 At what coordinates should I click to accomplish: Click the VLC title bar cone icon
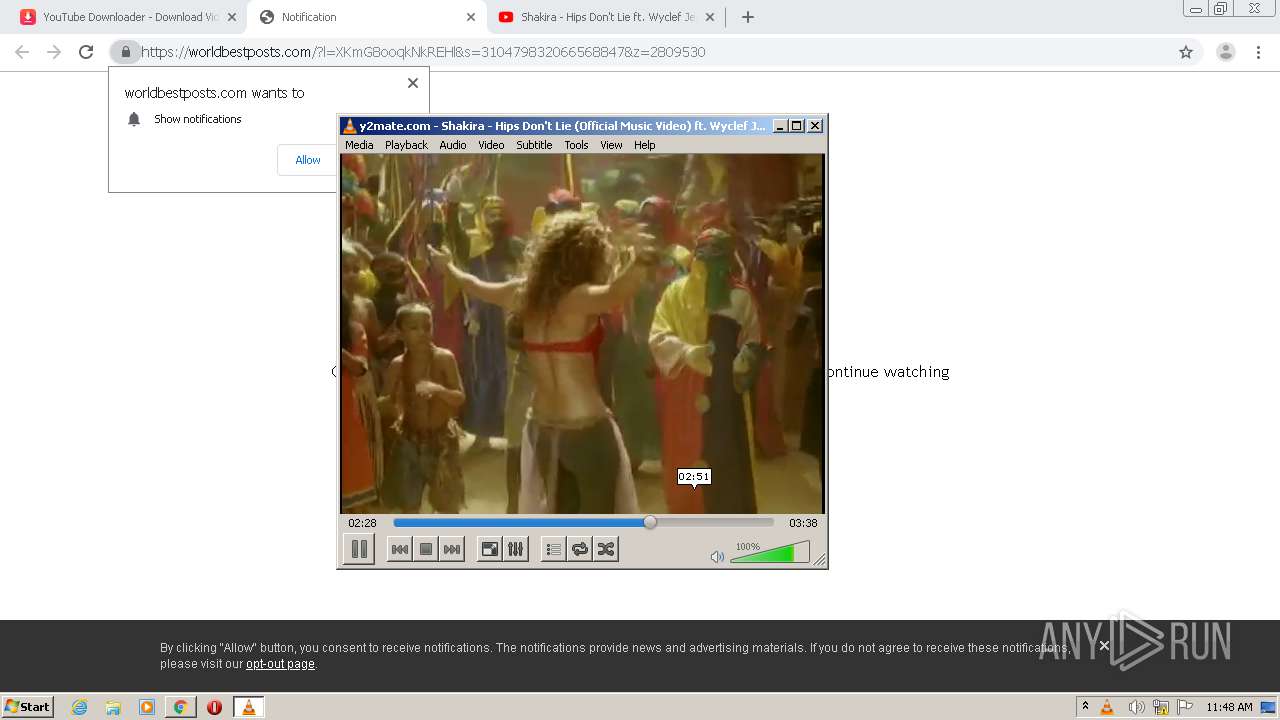pos(349,126)
